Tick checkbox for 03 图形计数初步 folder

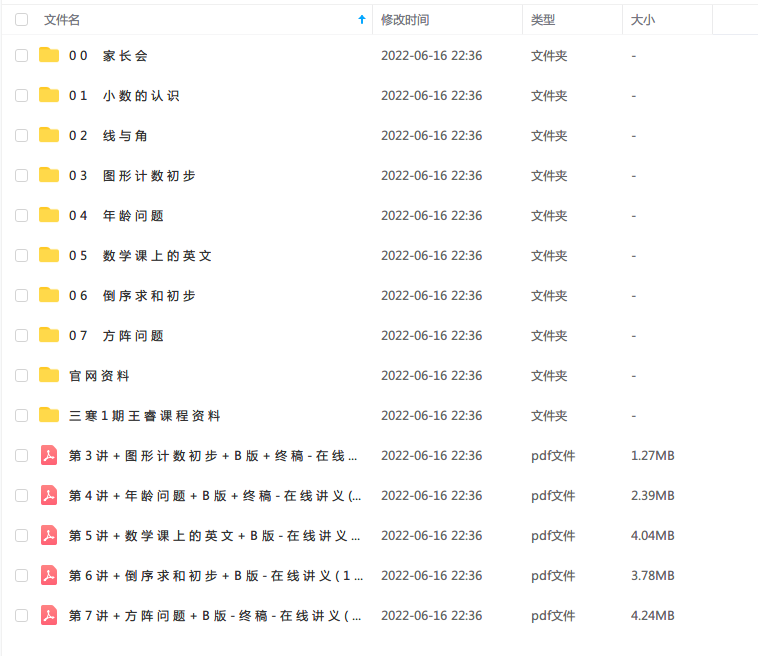[x=21, y=175]
